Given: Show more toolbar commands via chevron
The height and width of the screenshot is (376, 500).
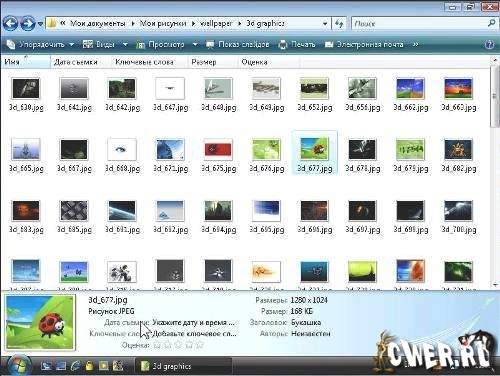Looking at the screenshot, I should pyautogui.click(x=415, y=44).
